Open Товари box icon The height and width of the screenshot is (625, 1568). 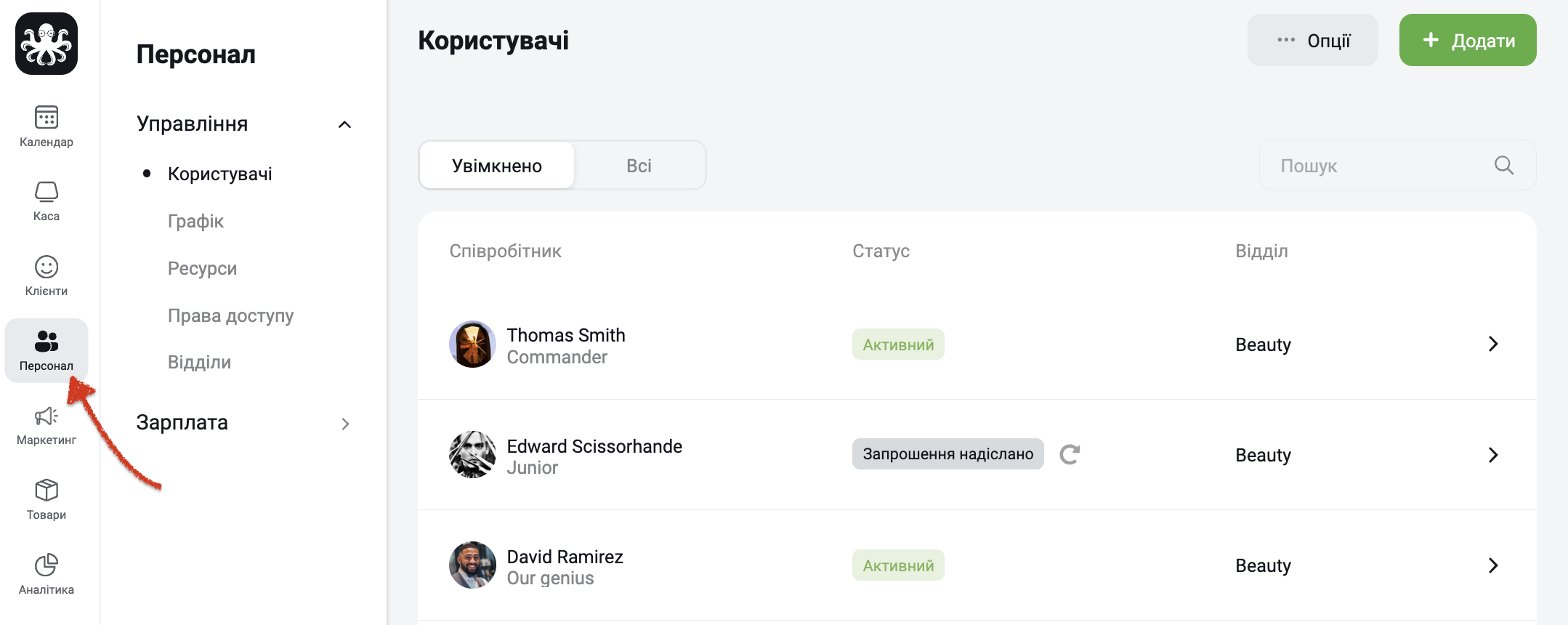47,490
